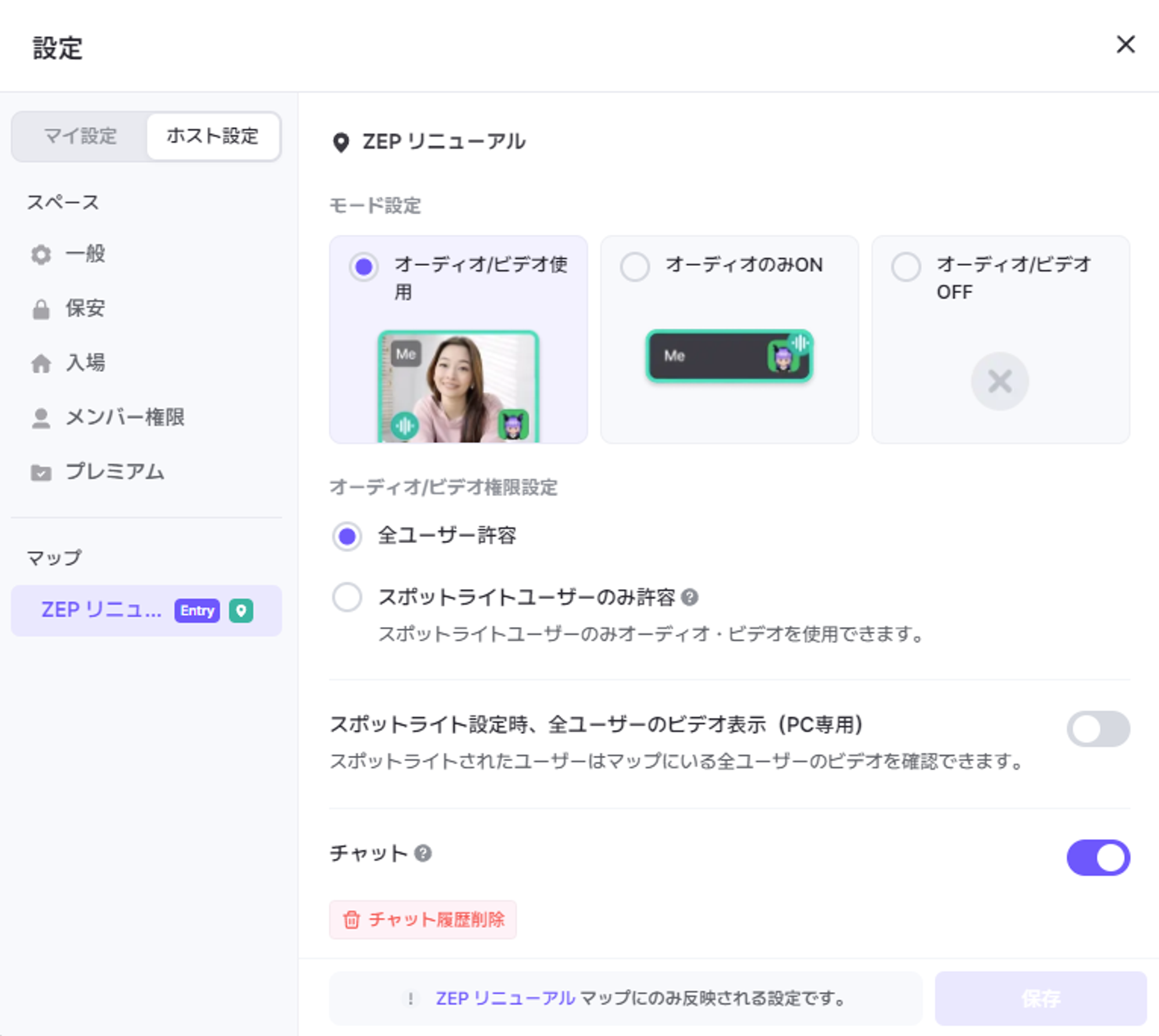Click チャット履歴削除 button

(423, 919)
